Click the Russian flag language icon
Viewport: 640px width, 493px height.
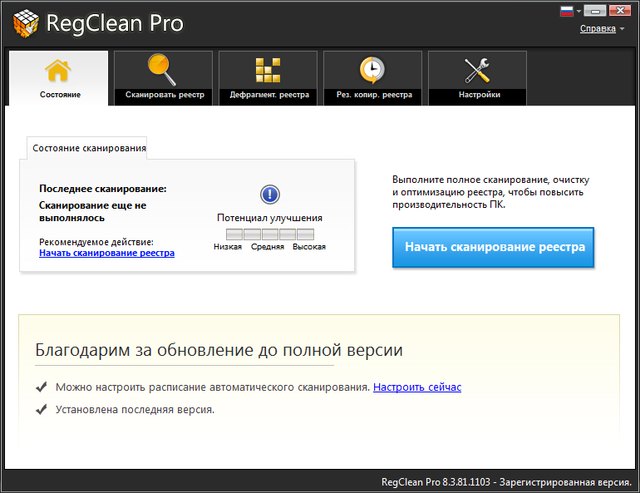(567, 11)
